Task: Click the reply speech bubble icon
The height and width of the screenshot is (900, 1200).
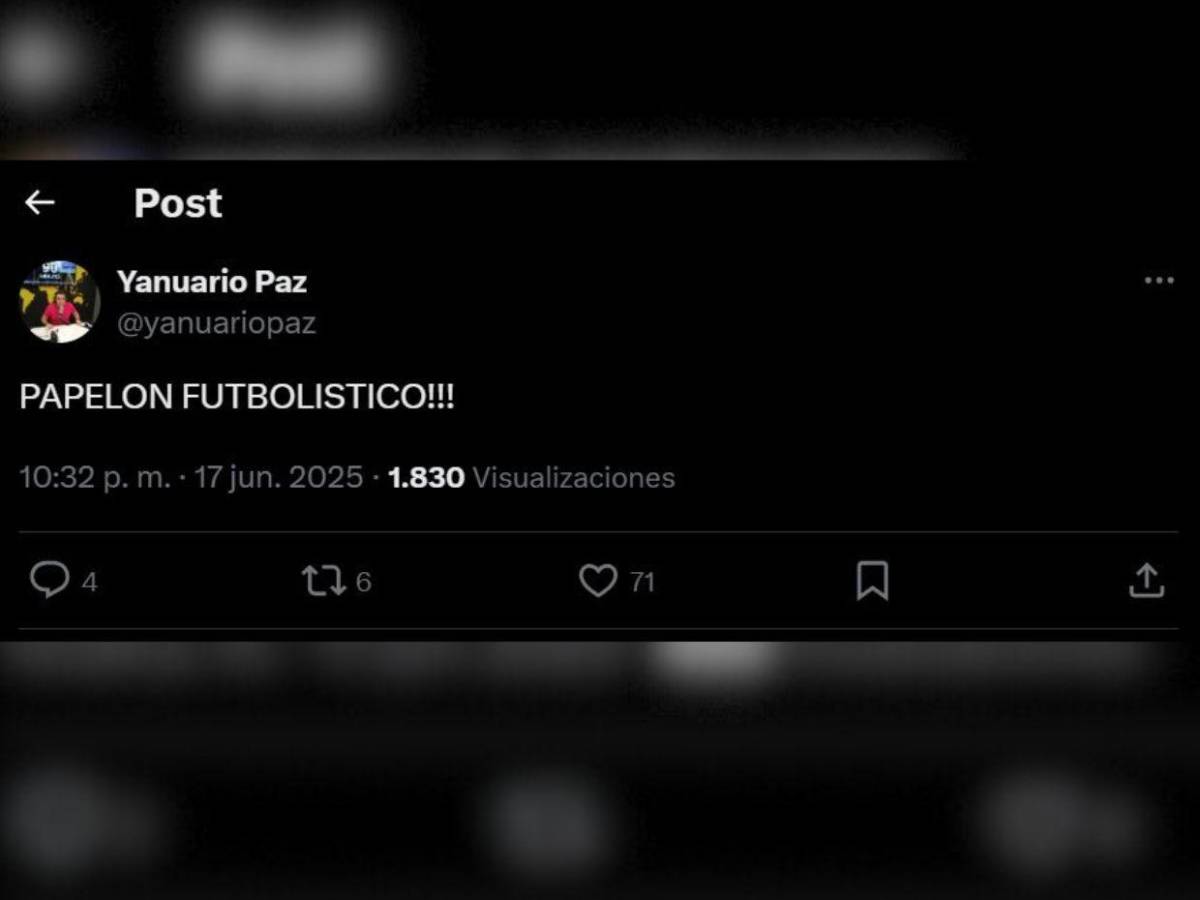Action: tap(48, 580)
